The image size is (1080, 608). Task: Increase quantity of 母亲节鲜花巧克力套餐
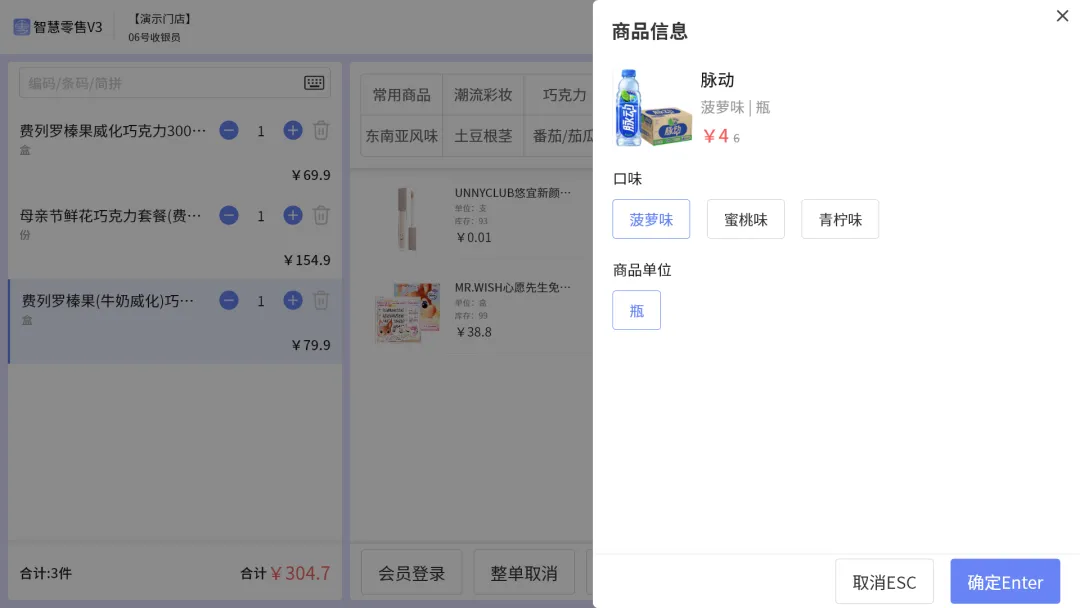pyautogui.click(x=293, y=216)
